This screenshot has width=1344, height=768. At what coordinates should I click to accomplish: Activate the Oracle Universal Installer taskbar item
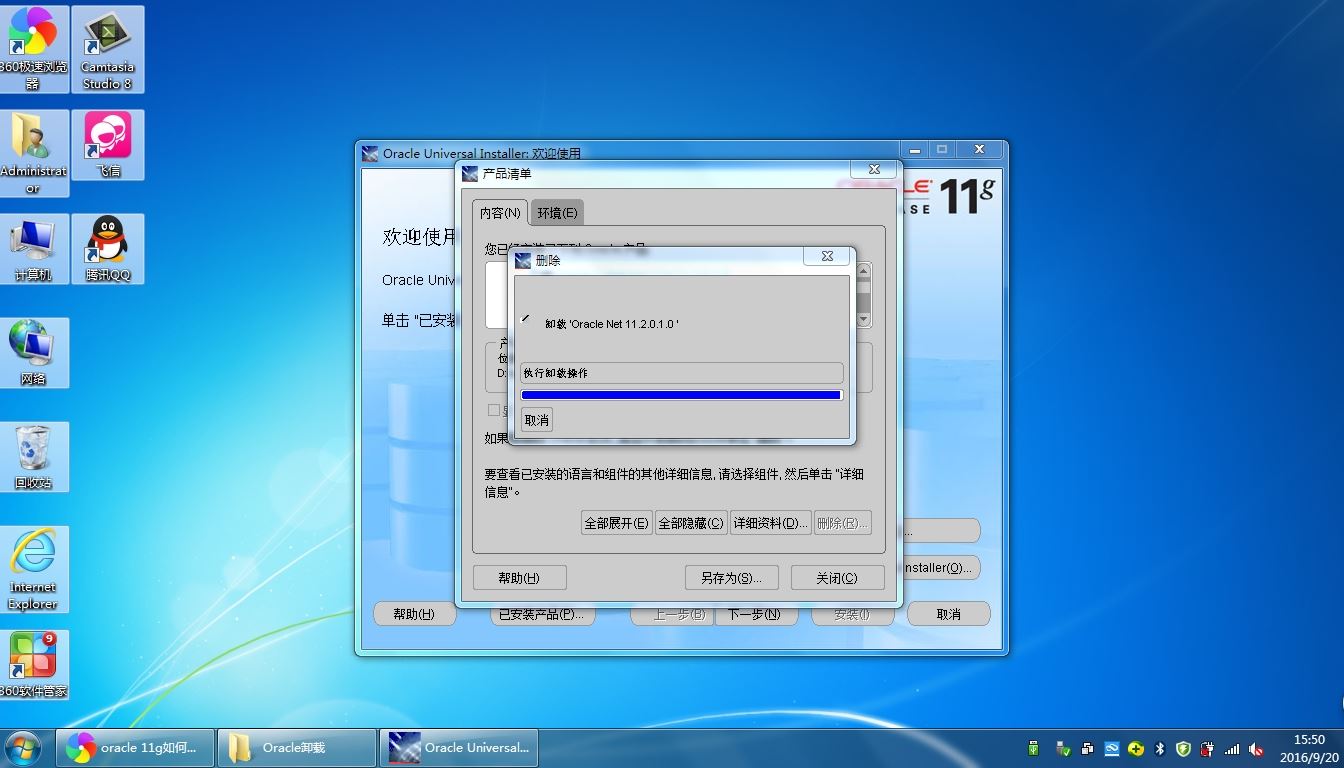tap(459, 748)
